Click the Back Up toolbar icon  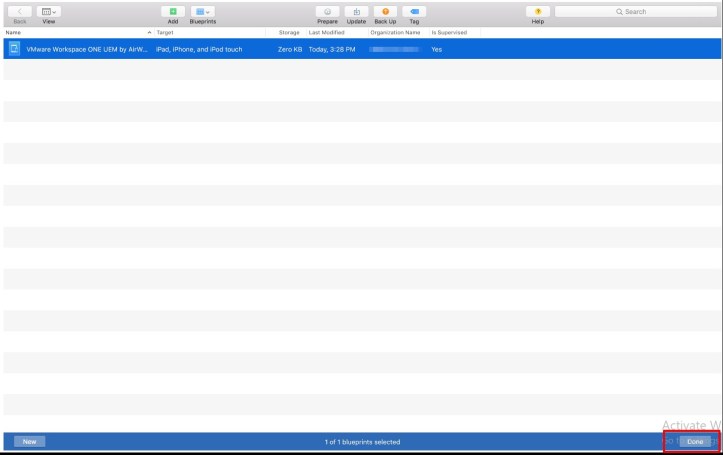[385, 11]
